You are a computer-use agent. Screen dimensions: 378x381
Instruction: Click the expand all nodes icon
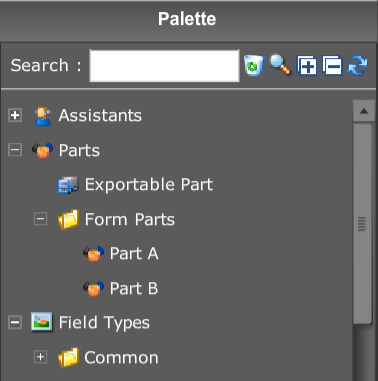coord(307,65)
